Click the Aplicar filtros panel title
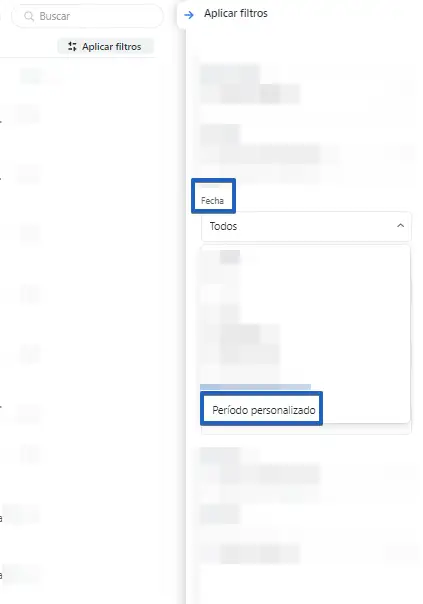 236,13
